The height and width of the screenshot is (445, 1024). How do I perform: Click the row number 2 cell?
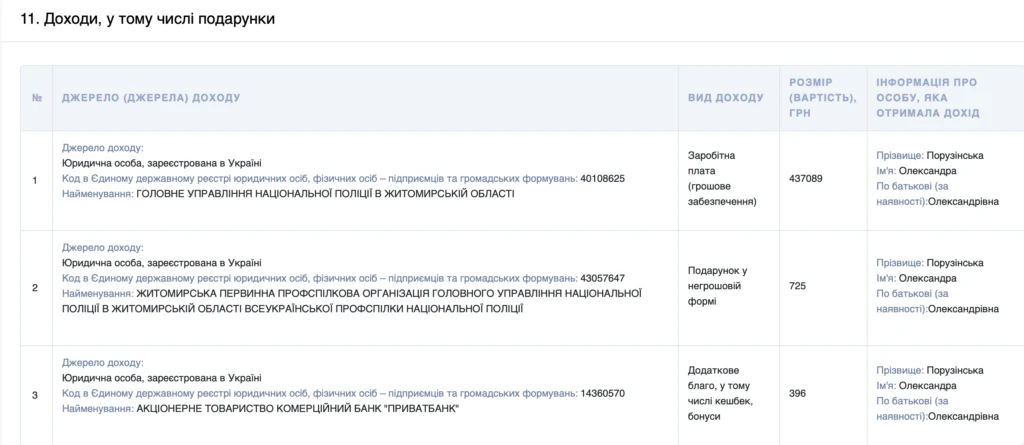coord(36,288)
